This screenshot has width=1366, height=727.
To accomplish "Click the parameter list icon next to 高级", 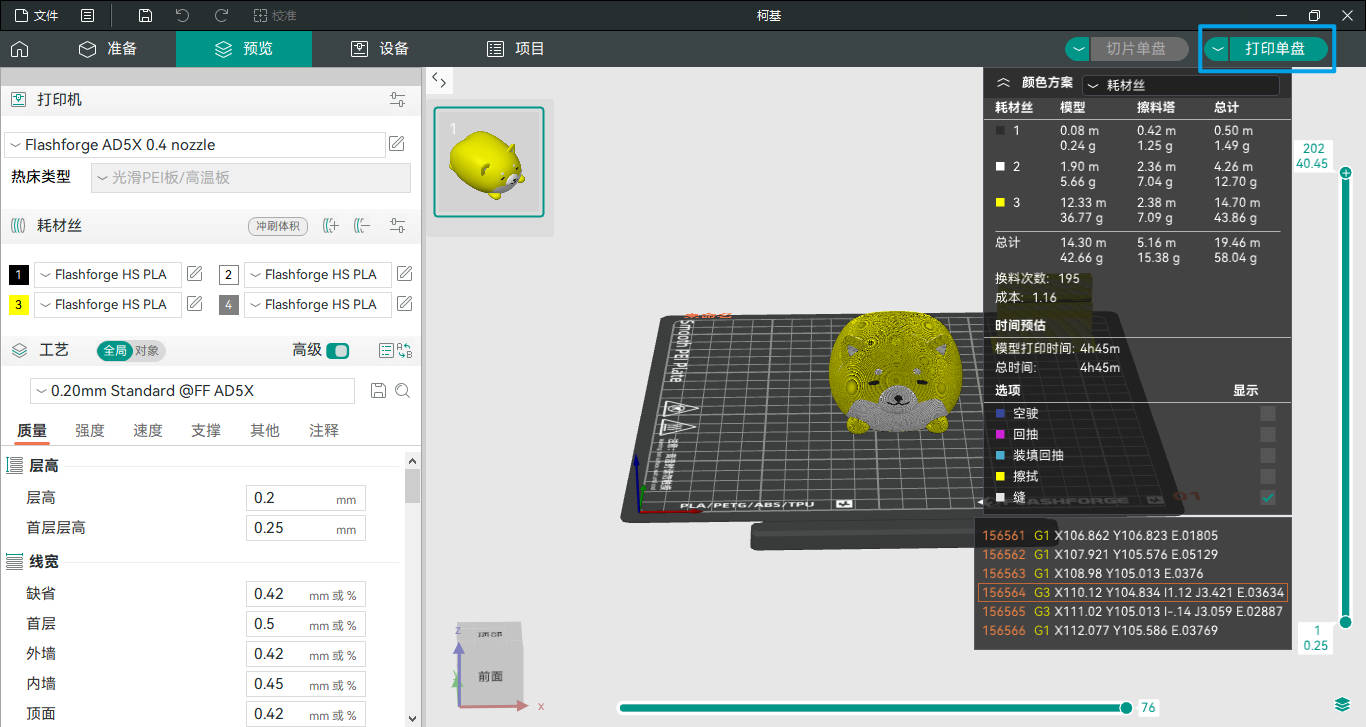I will (386, 351).
